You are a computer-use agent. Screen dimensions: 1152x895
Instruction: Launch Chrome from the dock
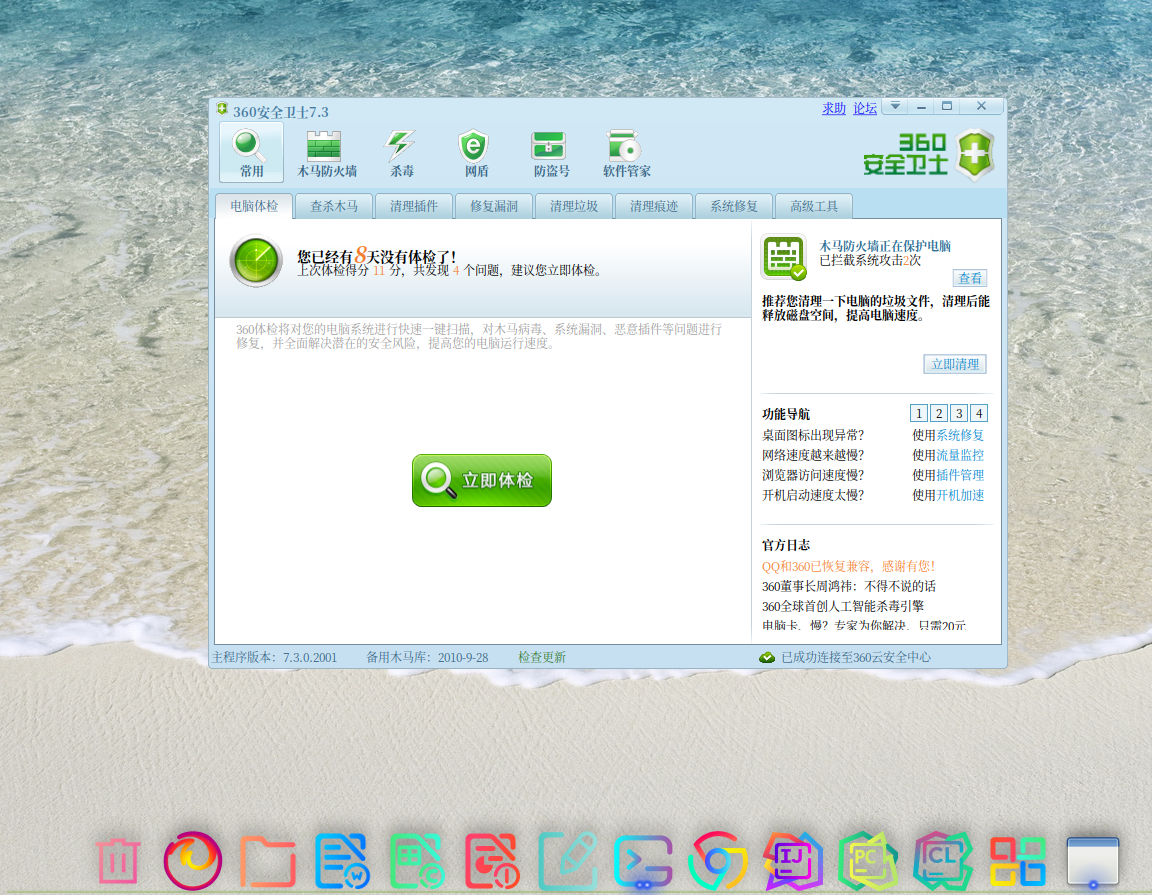[717, 860]
